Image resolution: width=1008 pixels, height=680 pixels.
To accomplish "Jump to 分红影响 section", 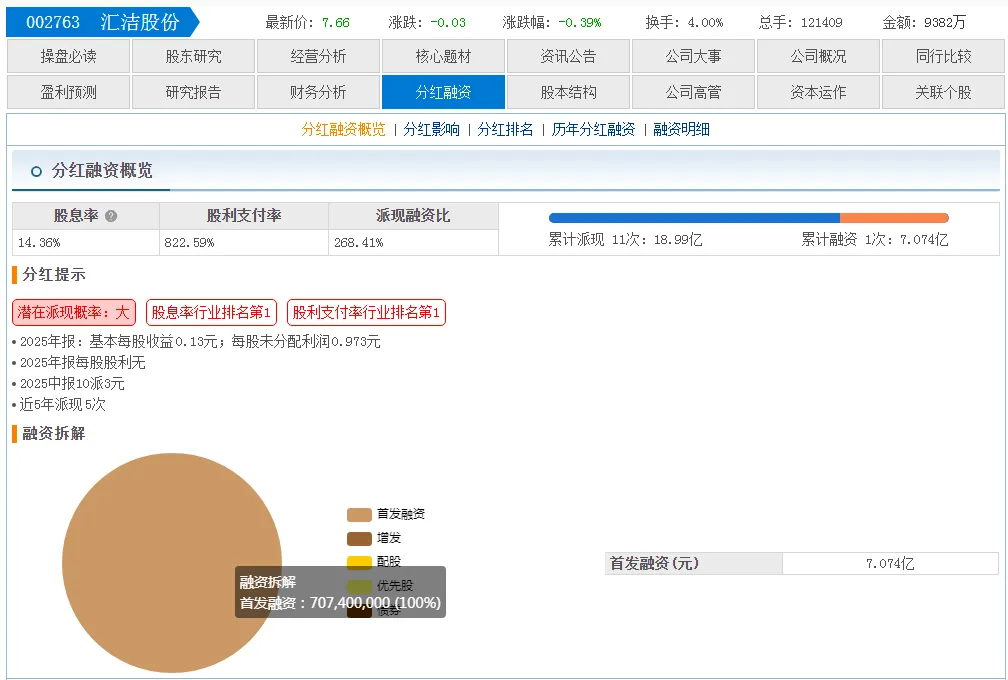I will (x=431, y=129).
